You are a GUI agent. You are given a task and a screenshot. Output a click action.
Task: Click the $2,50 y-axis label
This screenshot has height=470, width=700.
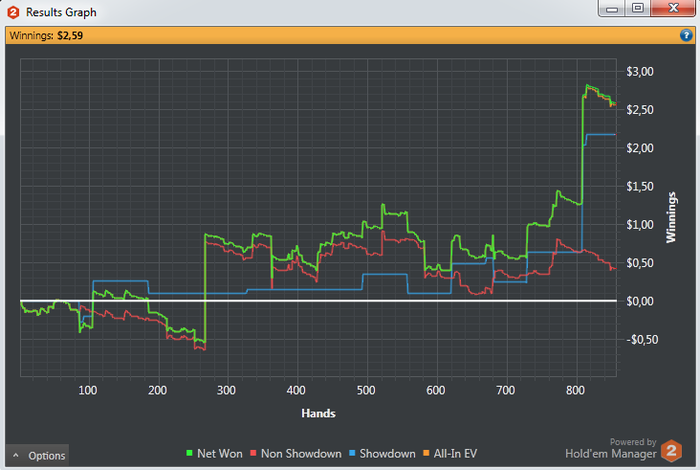click(639, 110)
